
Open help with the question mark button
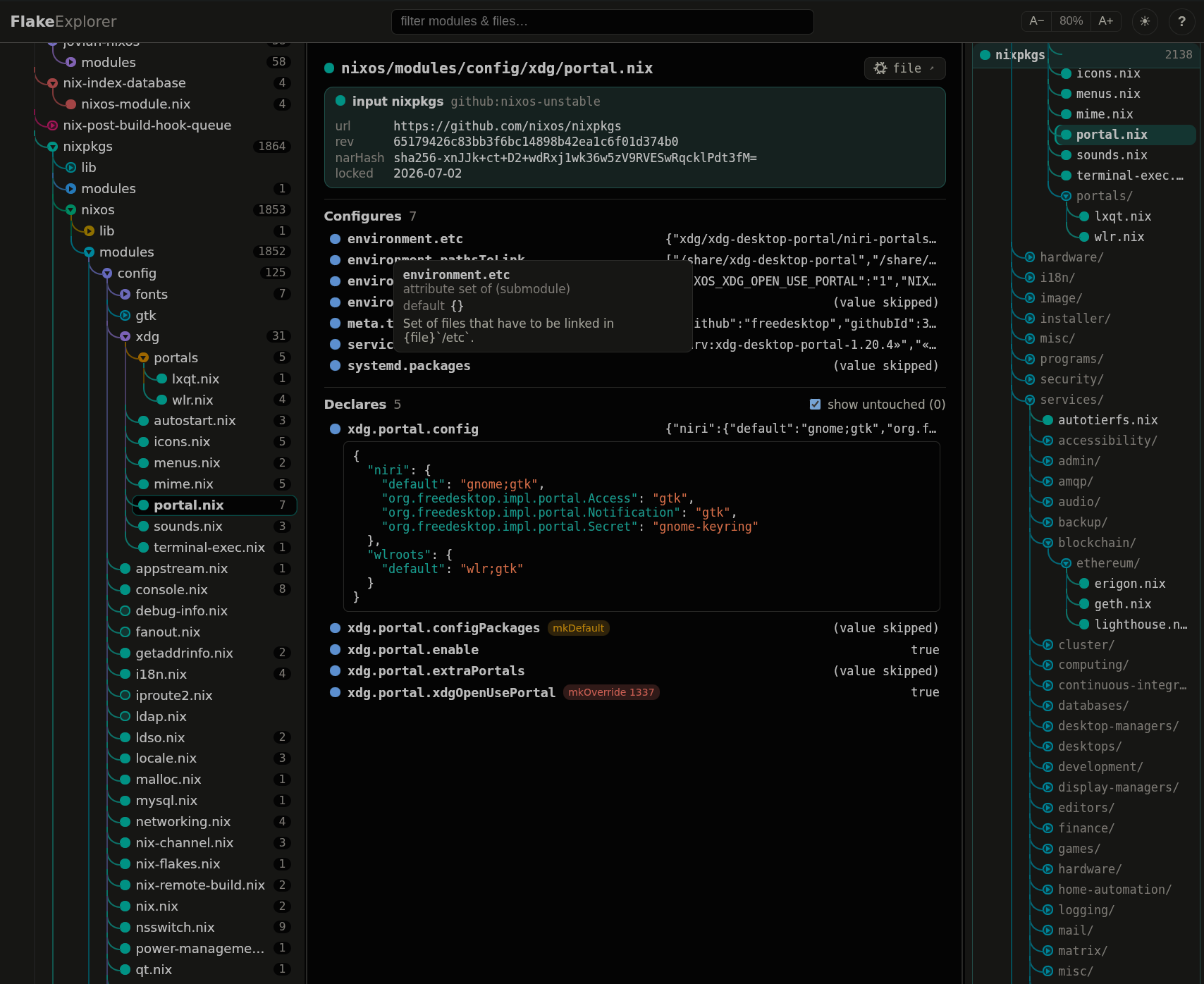1182,21
